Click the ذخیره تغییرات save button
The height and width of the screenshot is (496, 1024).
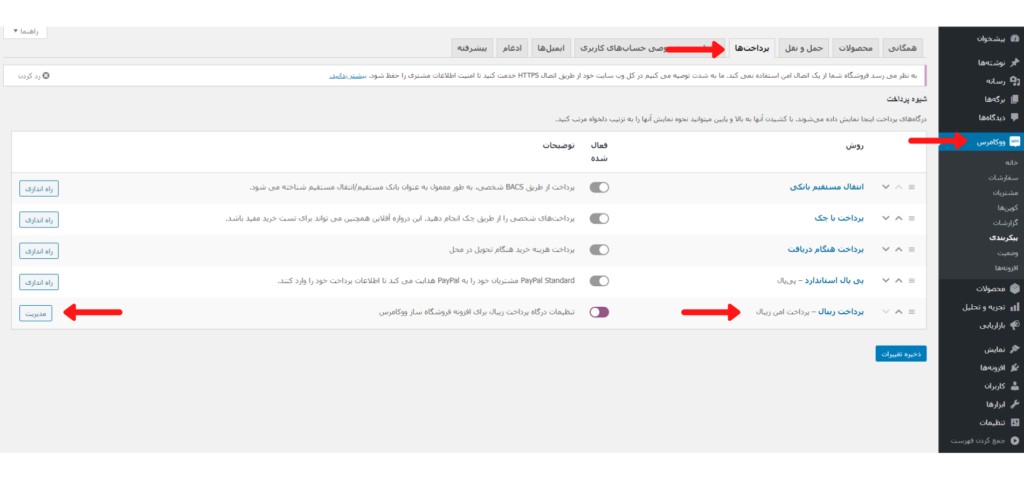[x=901, y=354]
